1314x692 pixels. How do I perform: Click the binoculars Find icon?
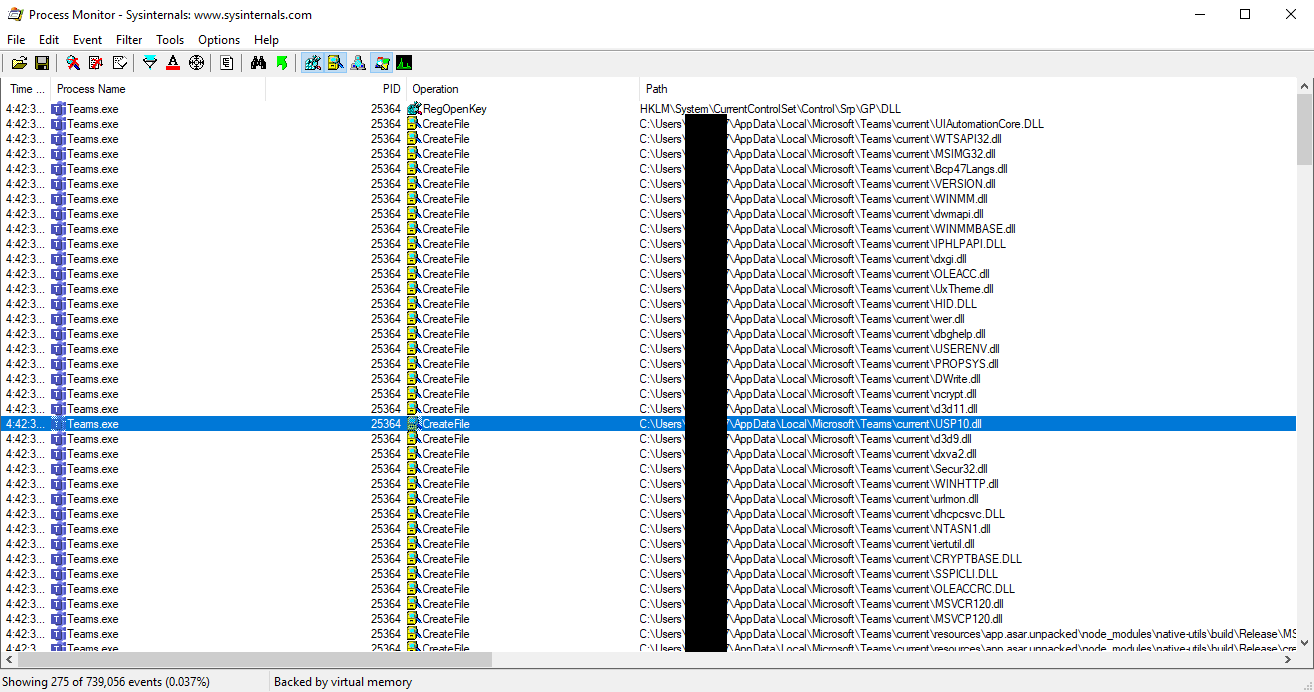pyautogui.click(x=258, y=63)
